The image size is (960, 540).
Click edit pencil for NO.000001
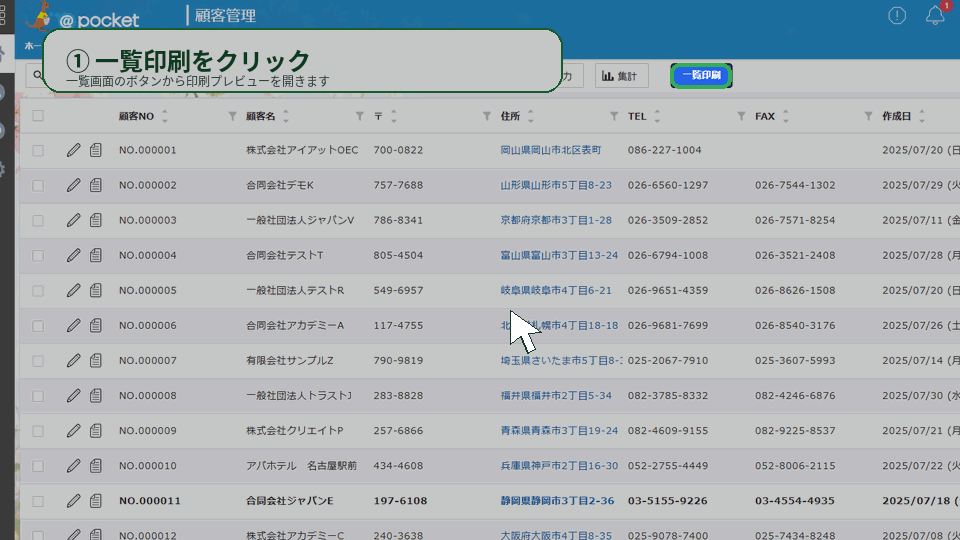73,150
